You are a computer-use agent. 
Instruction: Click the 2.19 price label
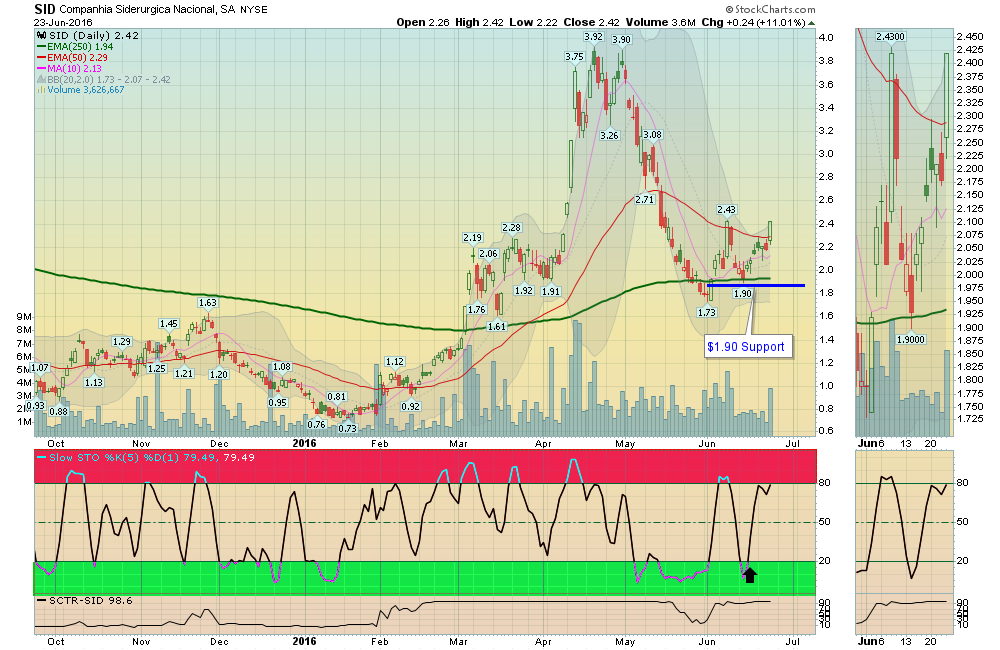point(472,238)
